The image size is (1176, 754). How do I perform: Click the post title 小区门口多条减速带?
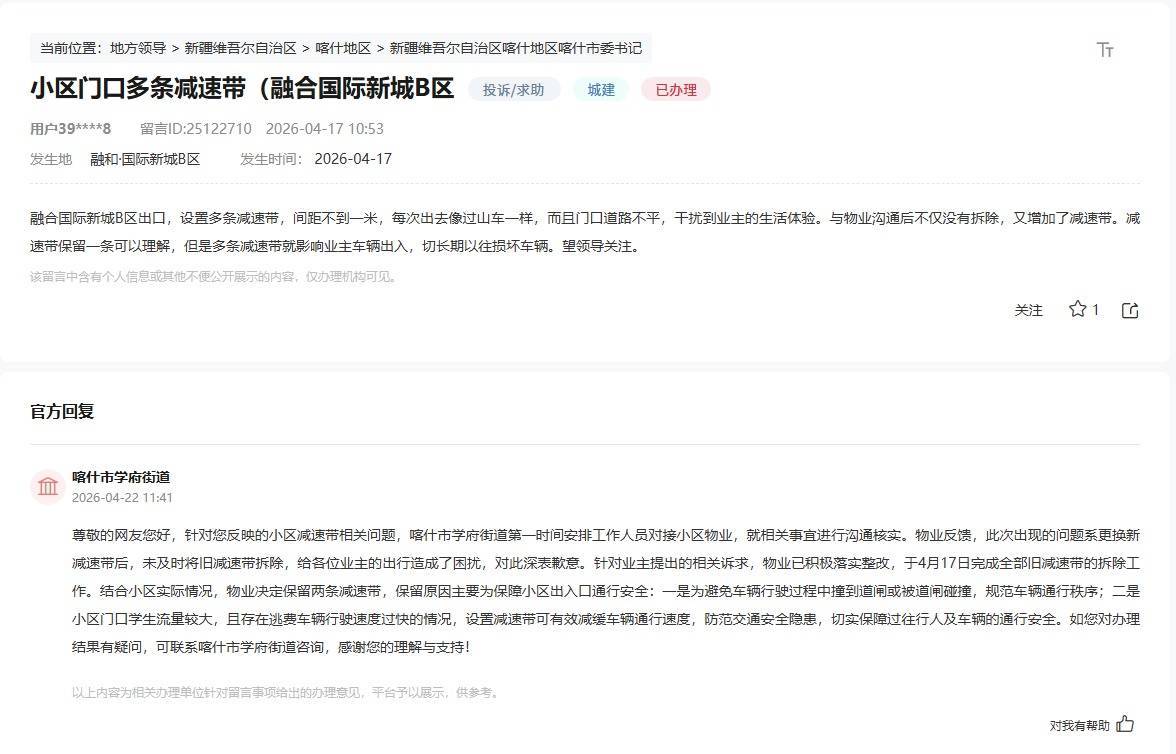tap(242, 88)
